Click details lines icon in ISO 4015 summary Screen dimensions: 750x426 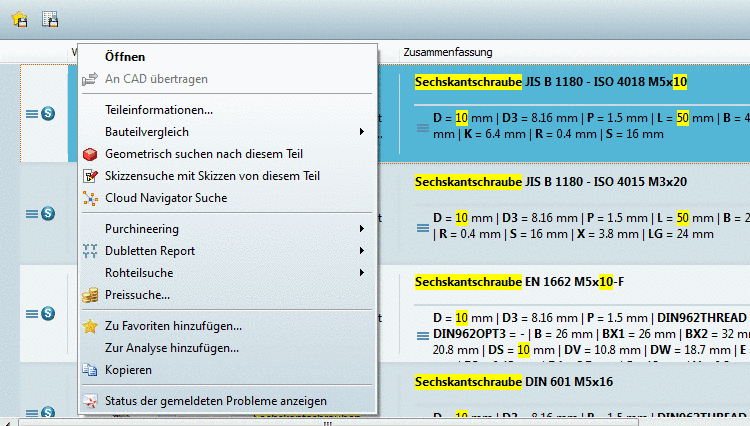tap(423, 228)
